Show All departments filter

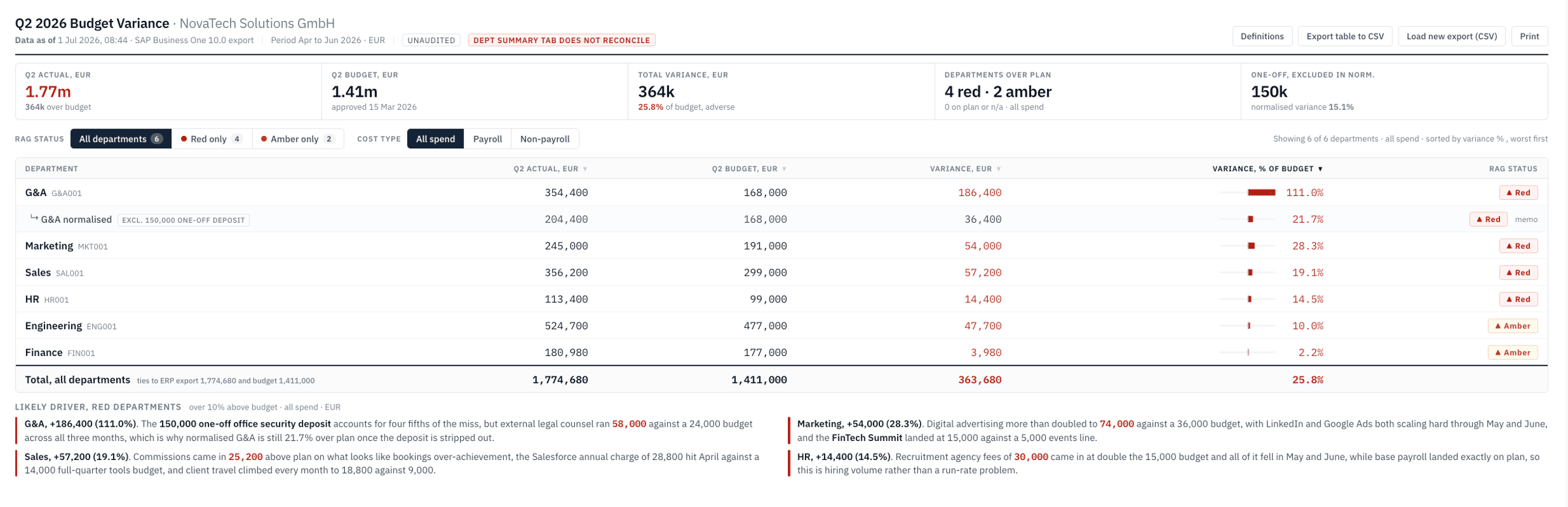(121, 139)
